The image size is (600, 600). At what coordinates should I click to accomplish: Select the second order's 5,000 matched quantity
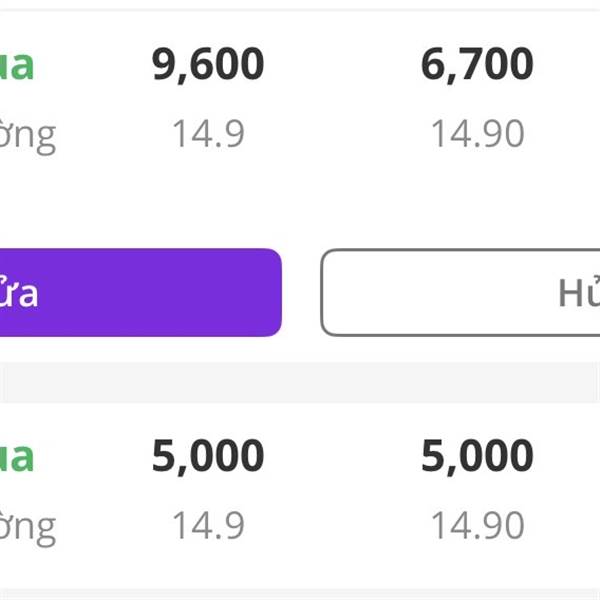point(477,456)
